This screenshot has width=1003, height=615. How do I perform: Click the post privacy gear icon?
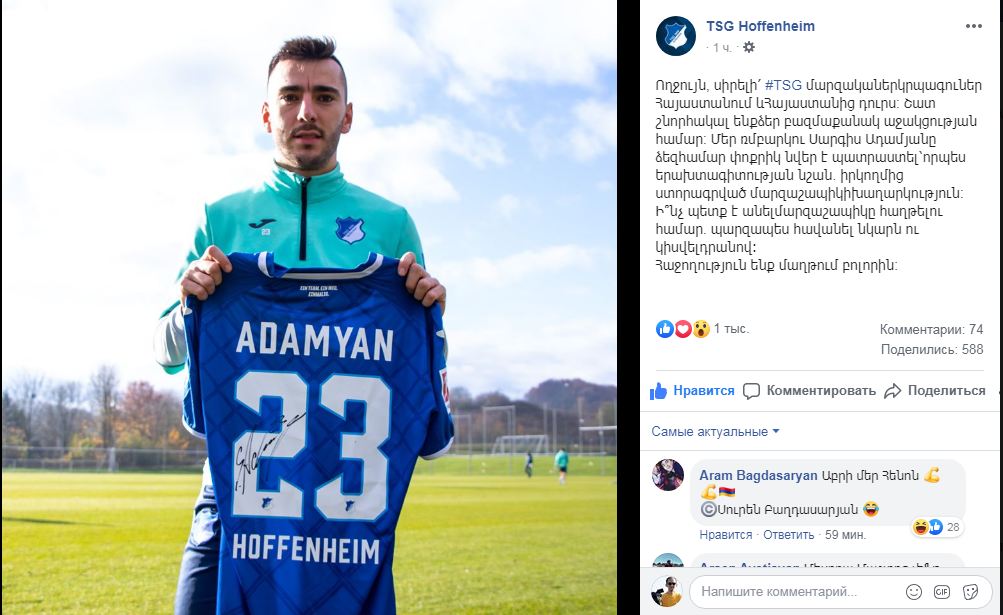[749, 47]
